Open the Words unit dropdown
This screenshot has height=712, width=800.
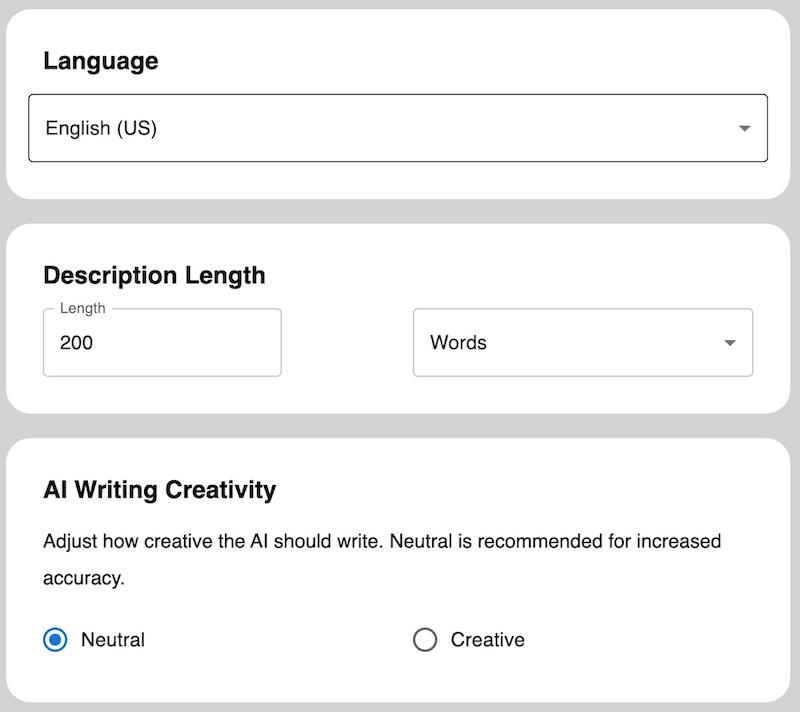click(x=582, y=343)
